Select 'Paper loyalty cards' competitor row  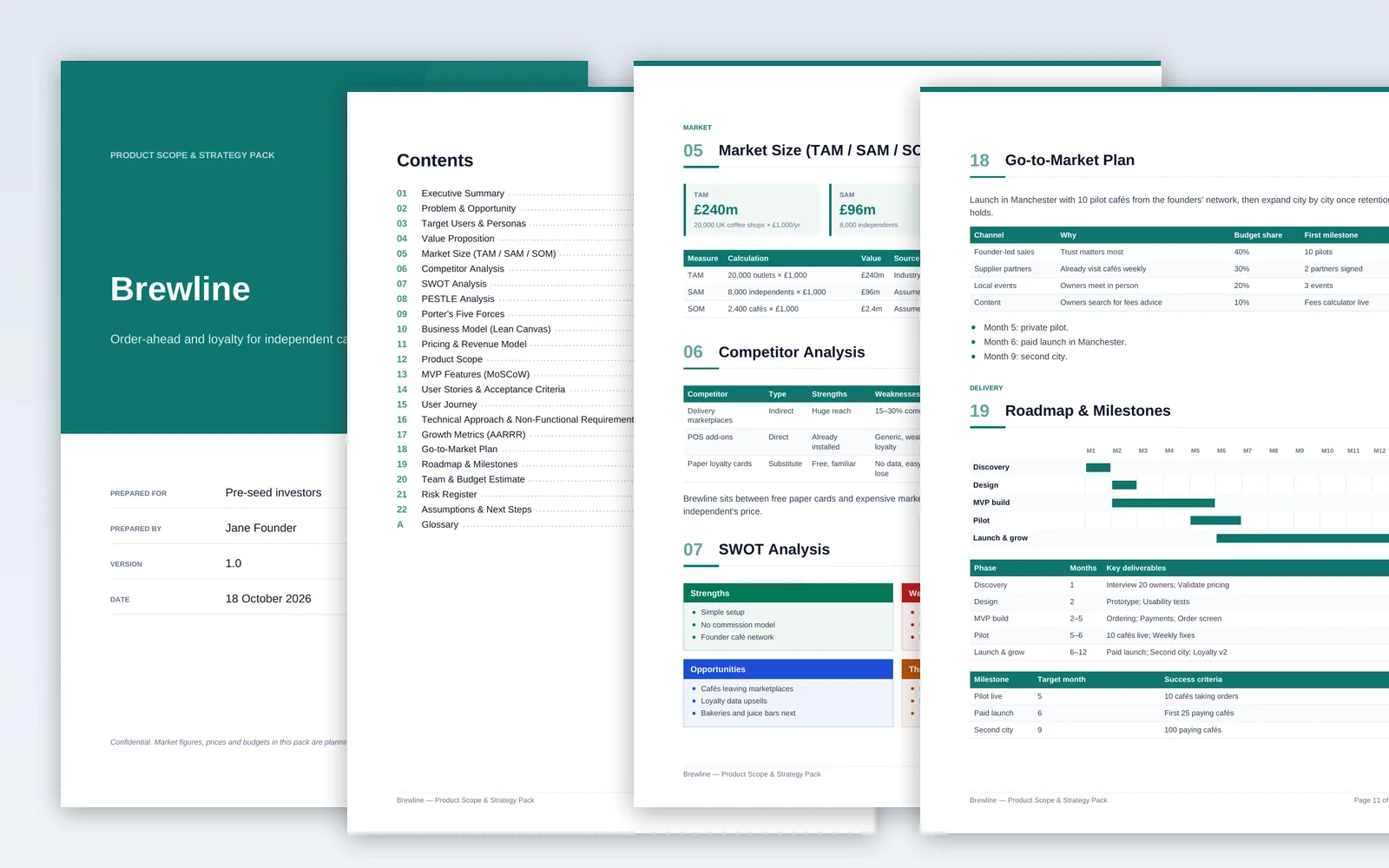(801, 469)
